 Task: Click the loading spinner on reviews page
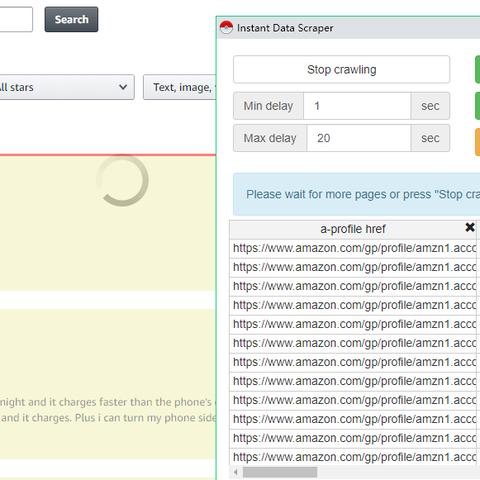click(x=122, y=180)
